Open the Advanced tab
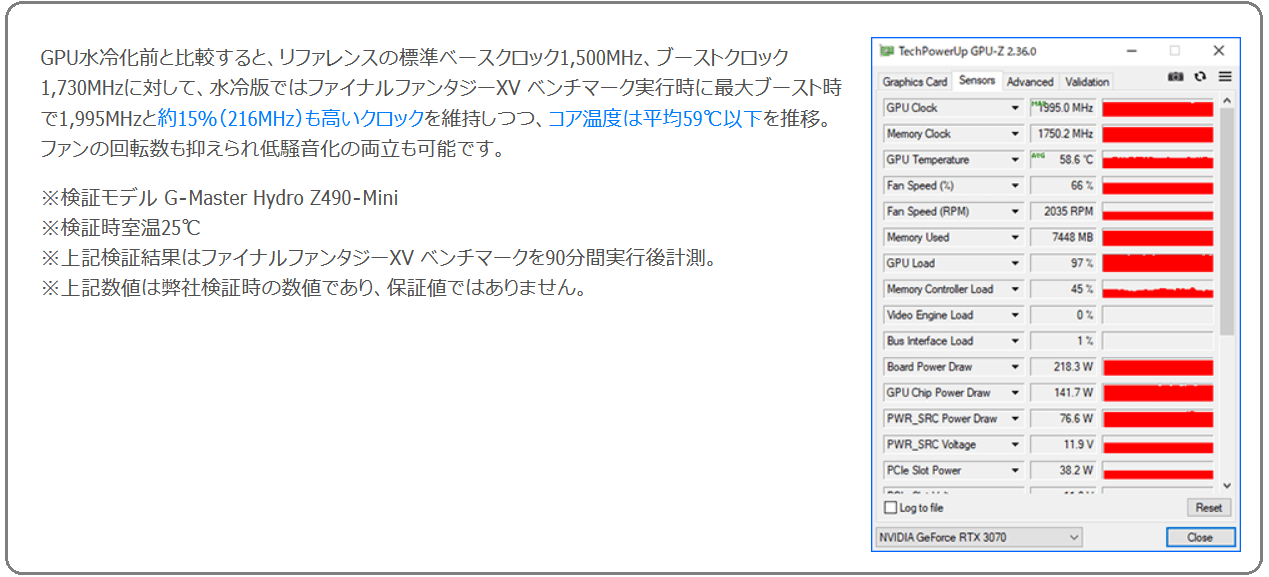1269x577 pixels. (x=1030, y=82)
